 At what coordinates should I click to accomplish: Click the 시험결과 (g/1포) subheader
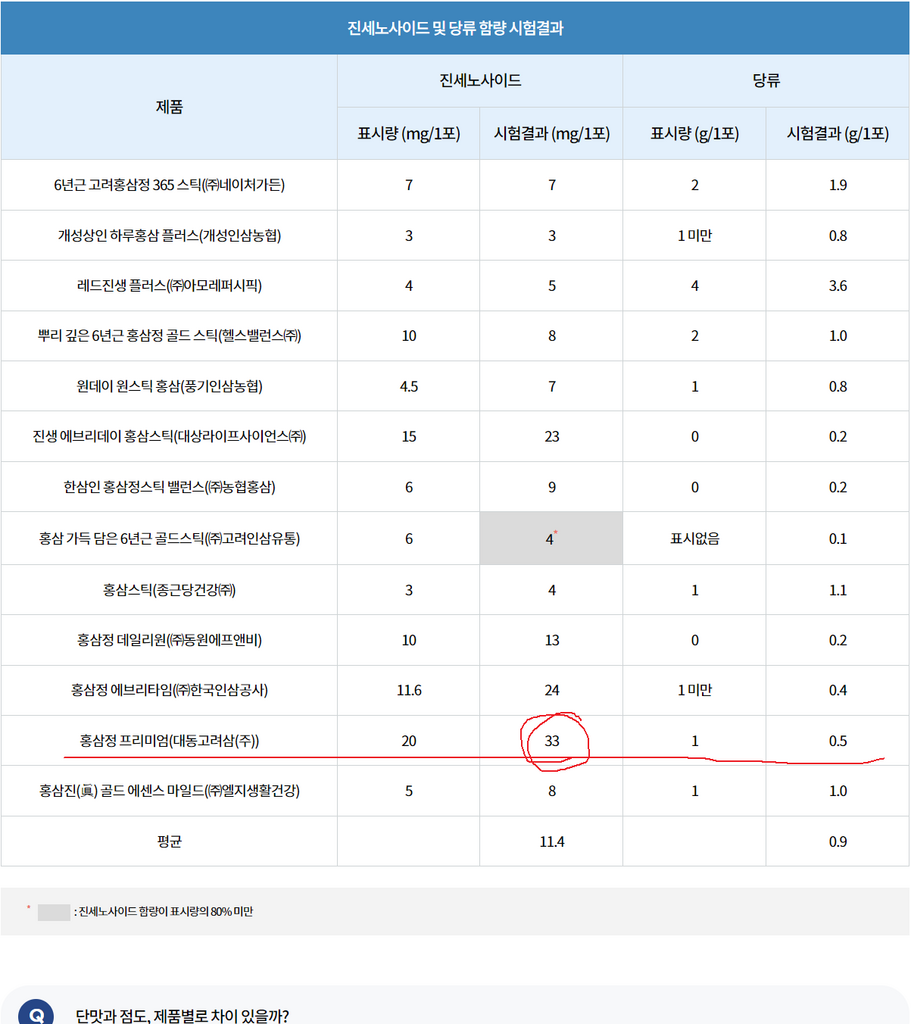(838, 133)
